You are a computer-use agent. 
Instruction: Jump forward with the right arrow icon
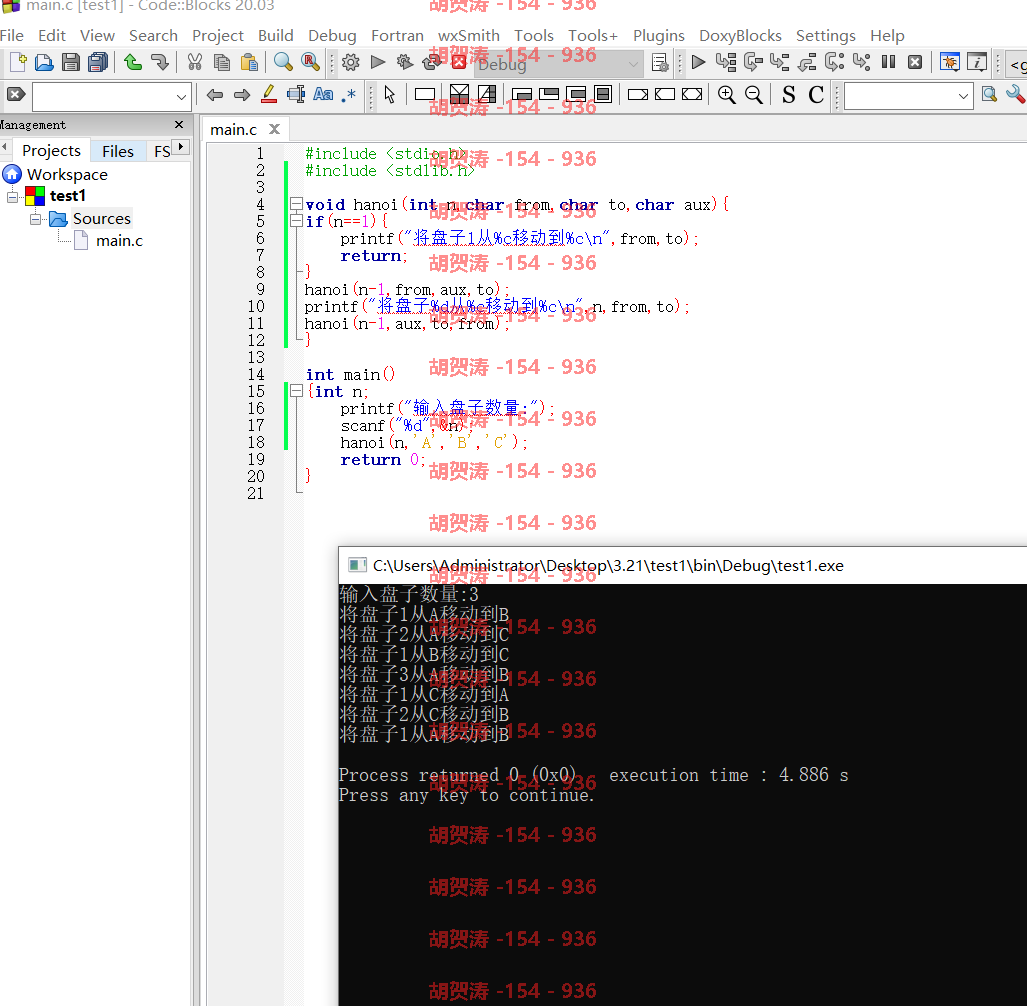click(242, 96)
